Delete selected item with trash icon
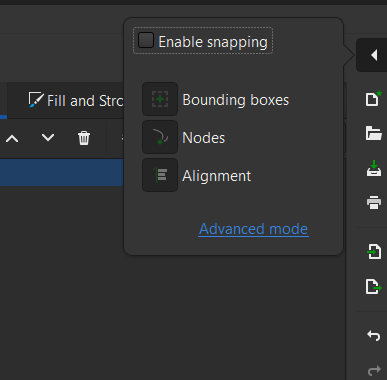 84,138
